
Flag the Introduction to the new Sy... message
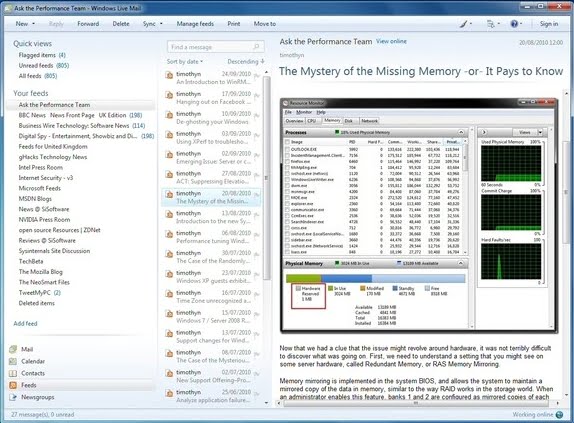257,215
